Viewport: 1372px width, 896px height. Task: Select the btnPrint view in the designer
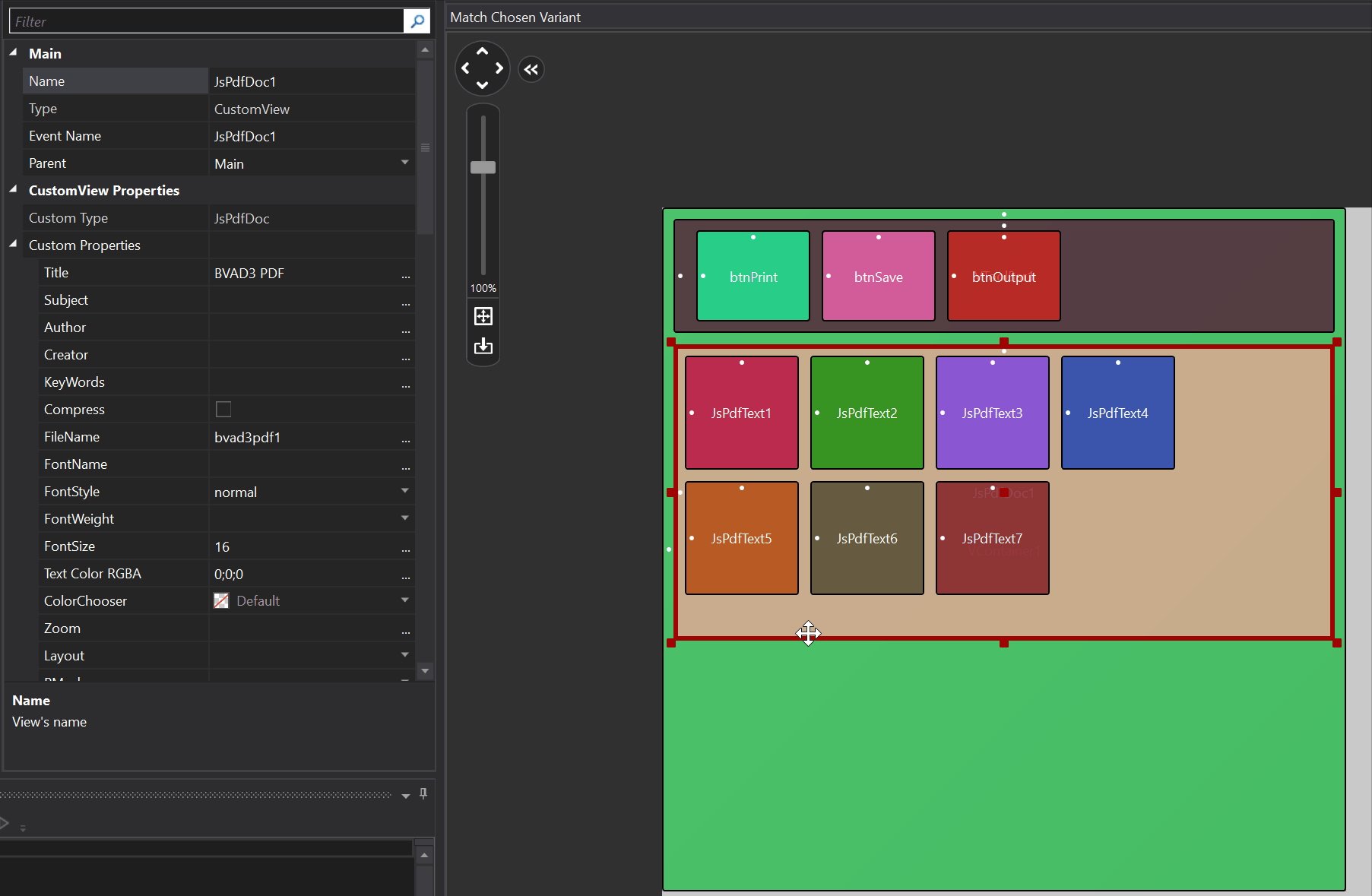tap(753, 277)
